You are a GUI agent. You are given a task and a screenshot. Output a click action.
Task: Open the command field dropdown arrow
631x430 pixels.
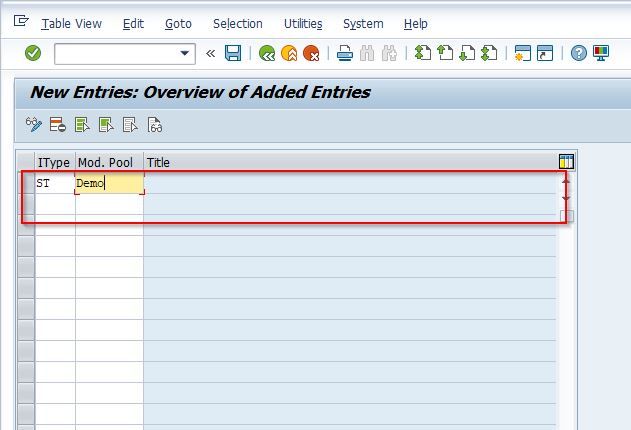tap(185, 53)
